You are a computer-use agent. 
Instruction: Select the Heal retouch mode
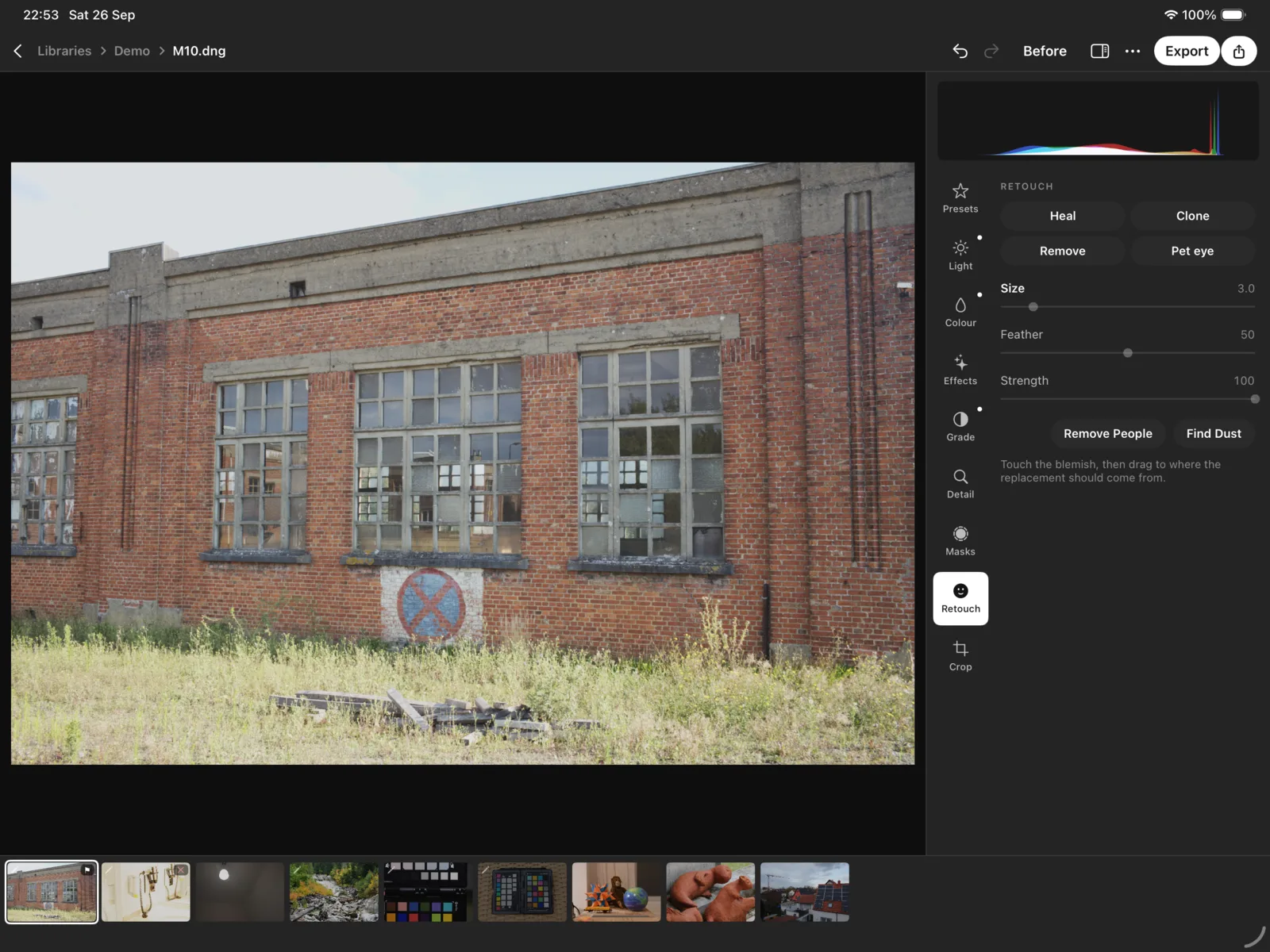[1062, 216]
